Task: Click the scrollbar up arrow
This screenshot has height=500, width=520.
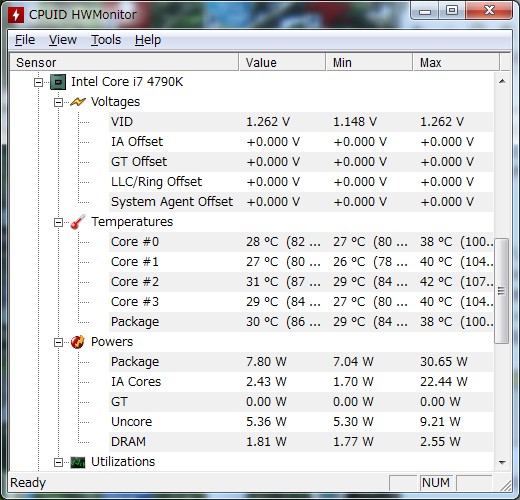Action: [x=502, y=81]
